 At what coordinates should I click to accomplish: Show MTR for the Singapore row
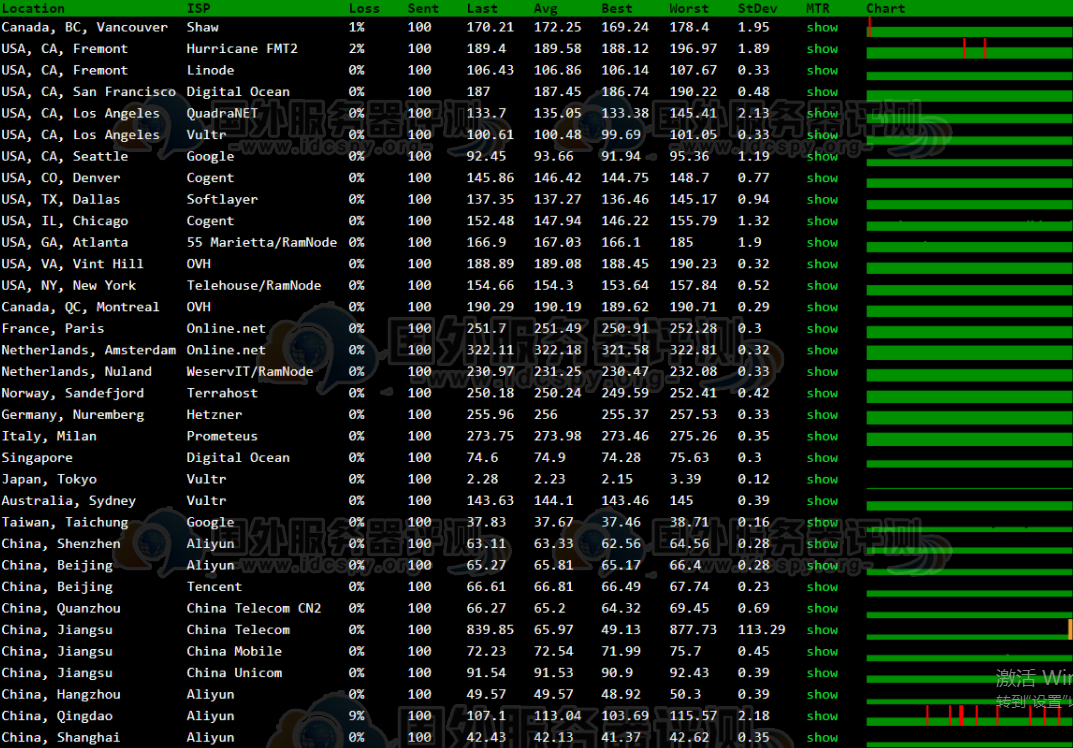(x=822, y=458)
